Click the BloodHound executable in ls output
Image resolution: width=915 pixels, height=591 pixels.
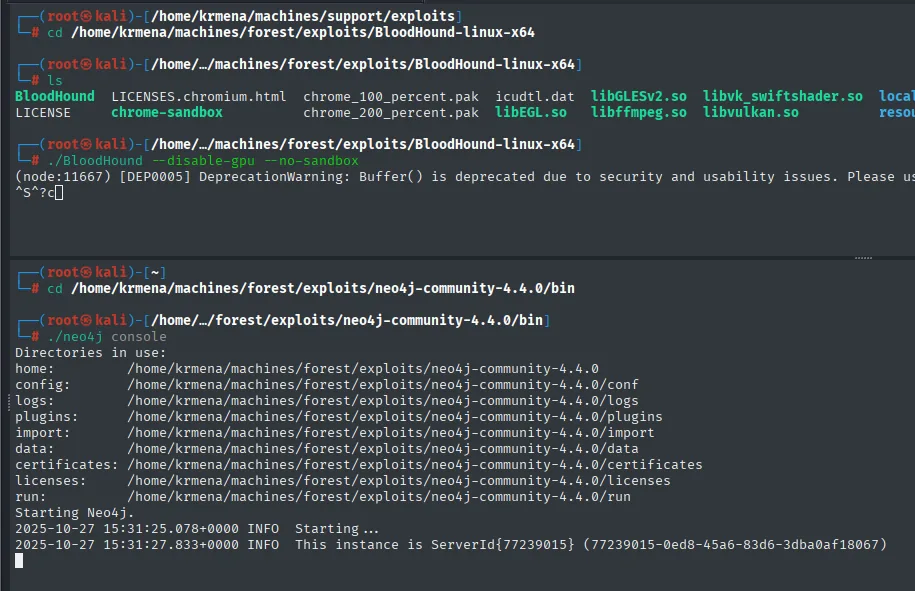coord(54,96)
